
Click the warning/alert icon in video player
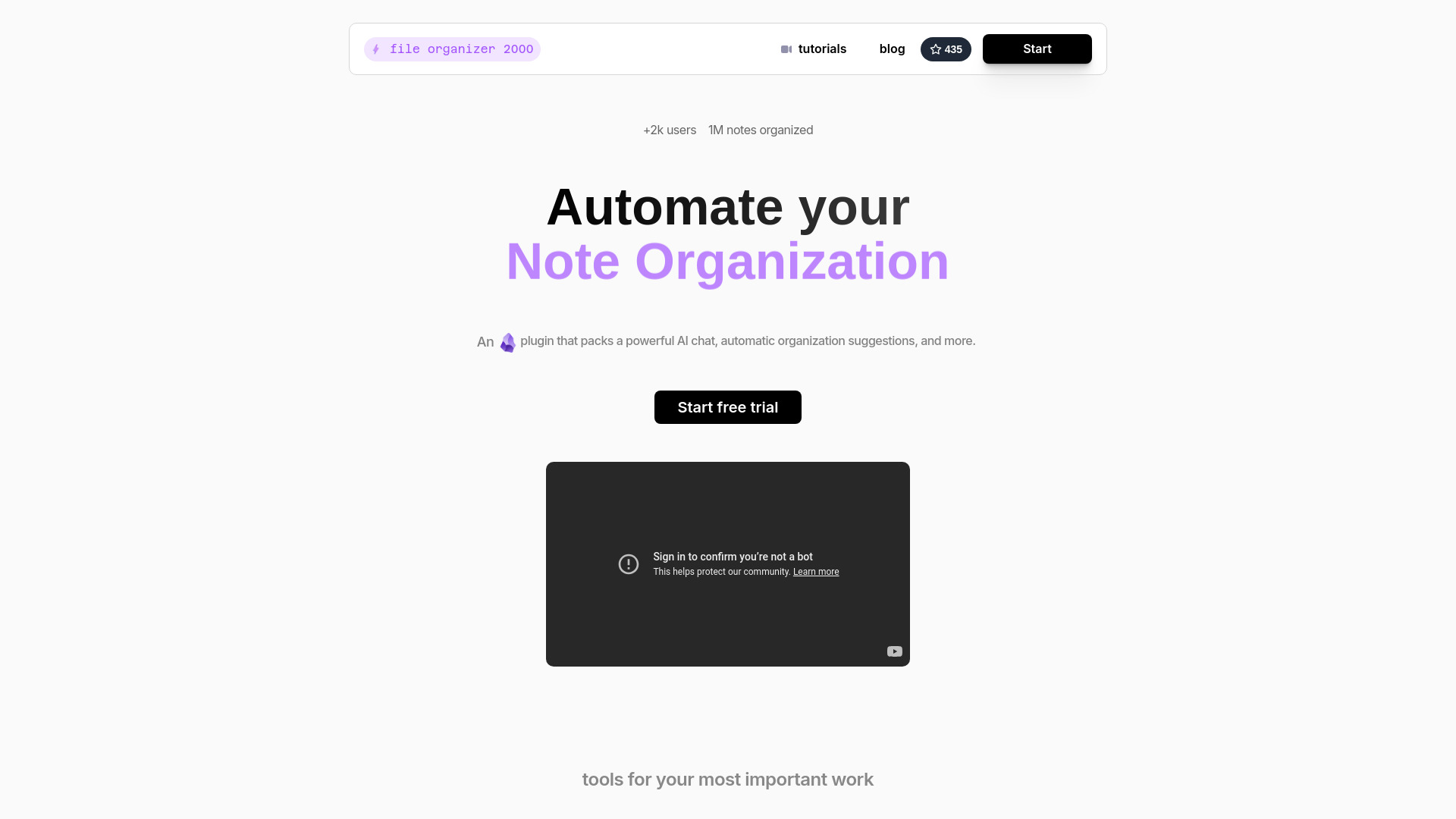coord(628,563)
